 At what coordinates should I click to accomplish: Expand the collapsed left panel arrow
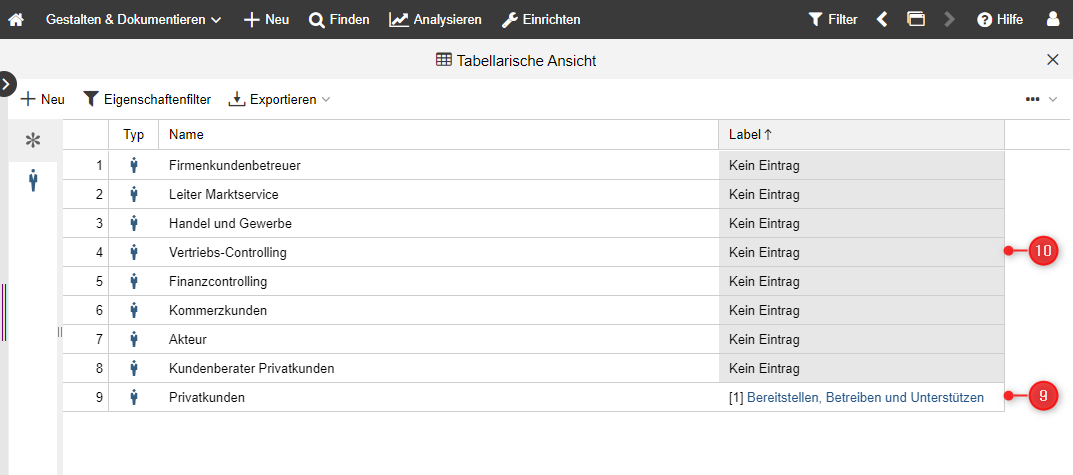[6, 84]
